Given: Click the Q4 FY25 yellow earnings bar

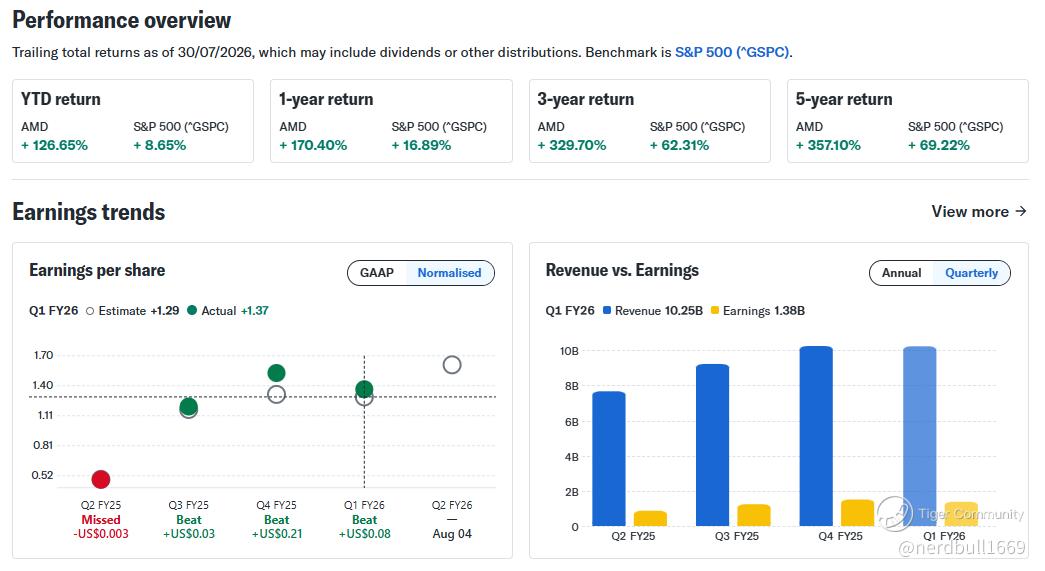Looking at the screenshot, I should [x=858, y=513].
